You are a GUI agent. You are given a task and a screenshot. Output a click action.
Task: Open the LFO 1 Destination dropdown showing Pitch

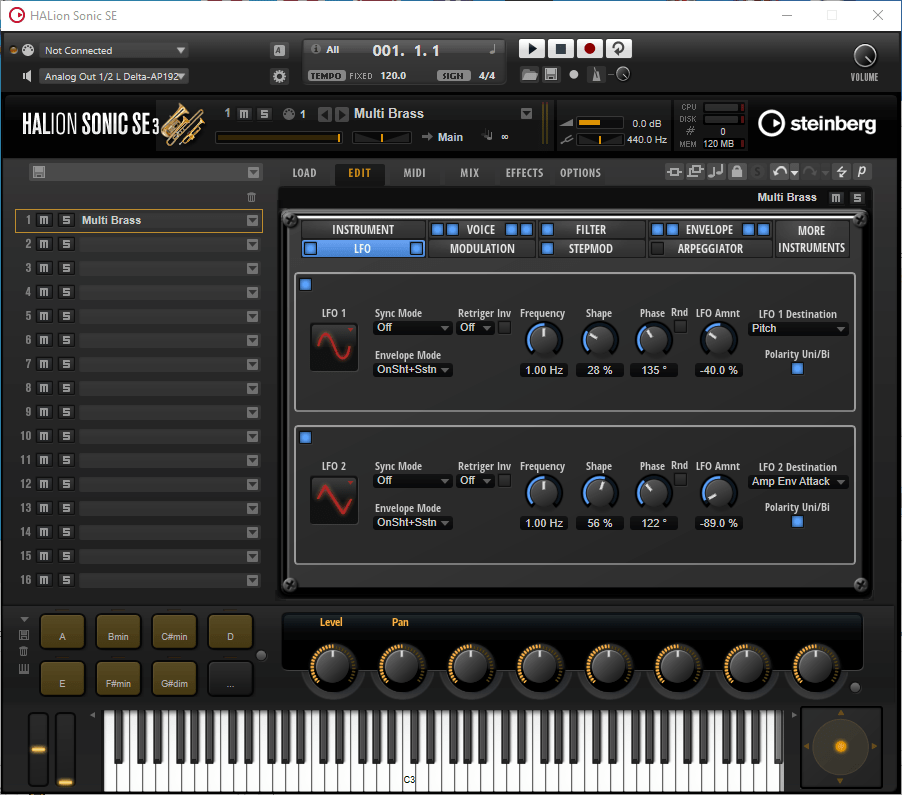click(798, 328)
